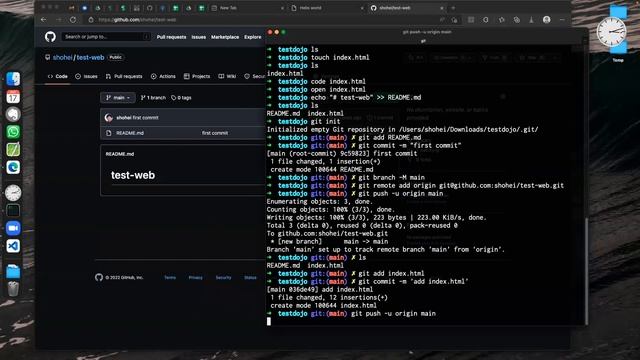Image resolution: width=640 pixels, height=360 pixels.
Task: Open the repository Wiki tab
Action: (x=227, y=76)
